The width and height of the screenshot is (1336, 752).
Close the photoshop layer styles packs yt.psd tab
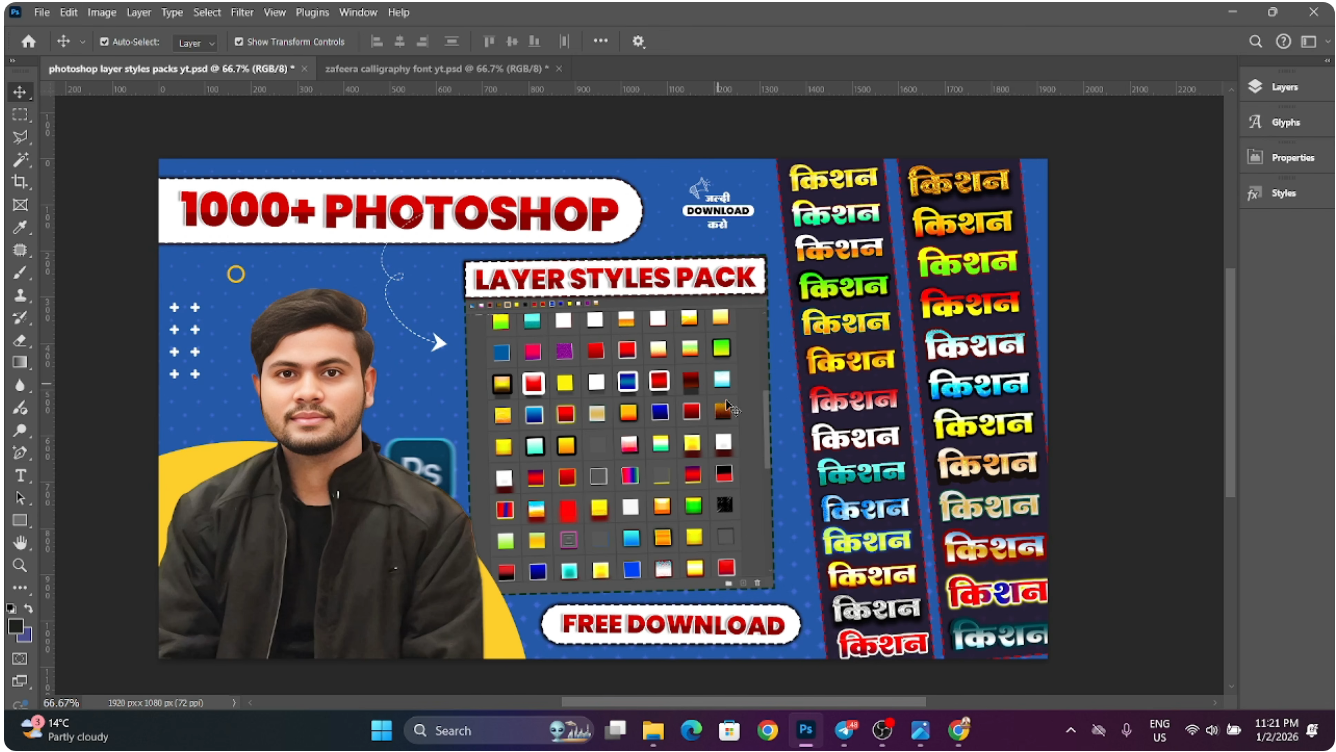tap(304, 68)
